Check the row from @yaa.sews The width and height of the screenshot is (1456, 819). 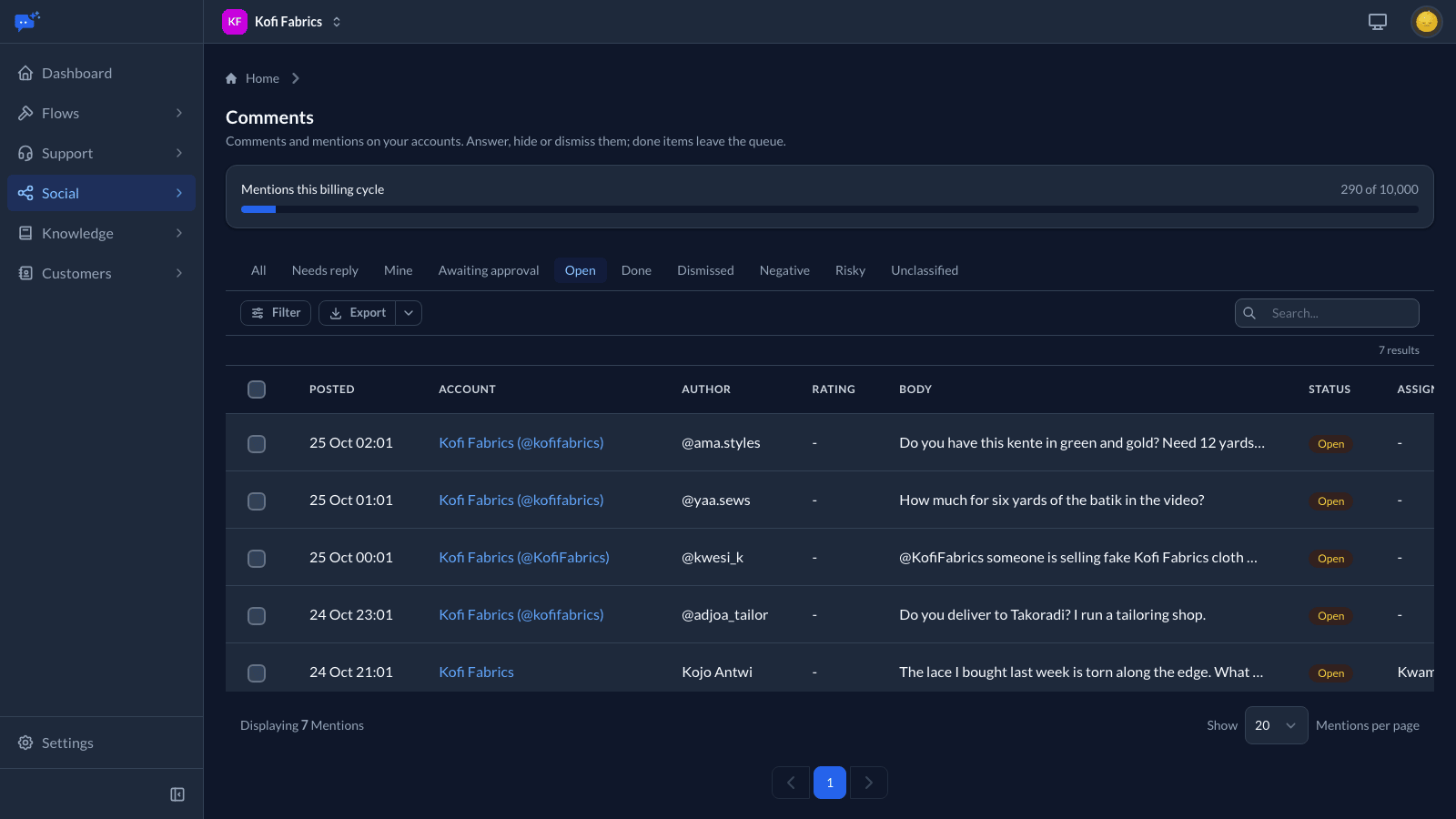(257, 500)
